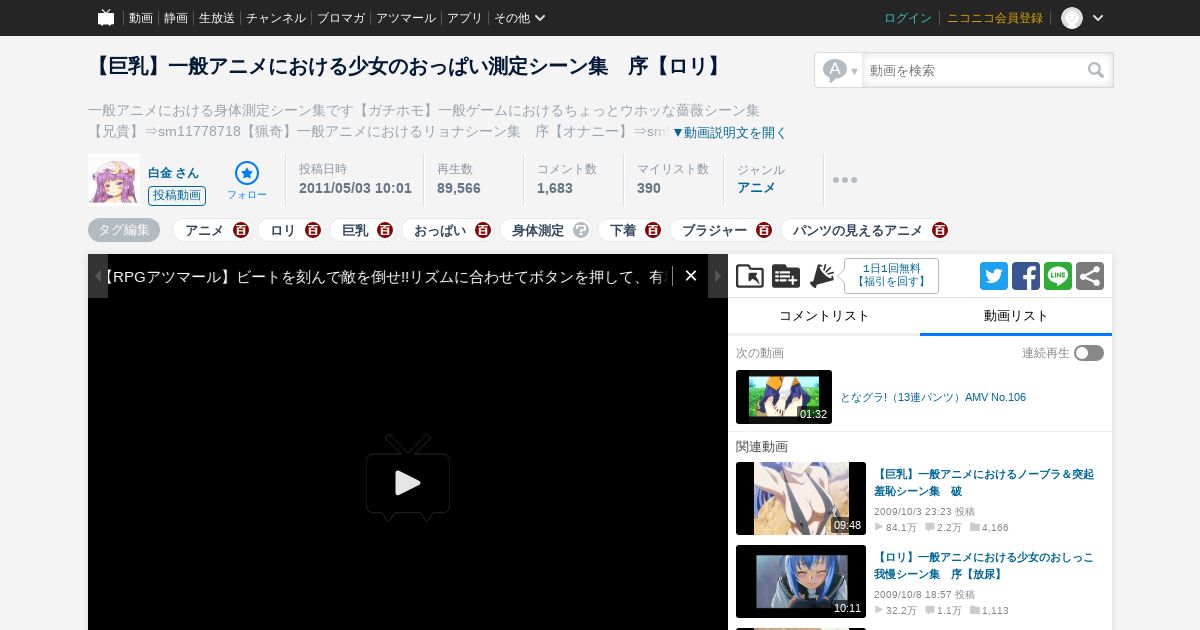Open related video thumbnail with 10:11 duration
This screenshot has height=630, width=1200.
pos(801,581)
